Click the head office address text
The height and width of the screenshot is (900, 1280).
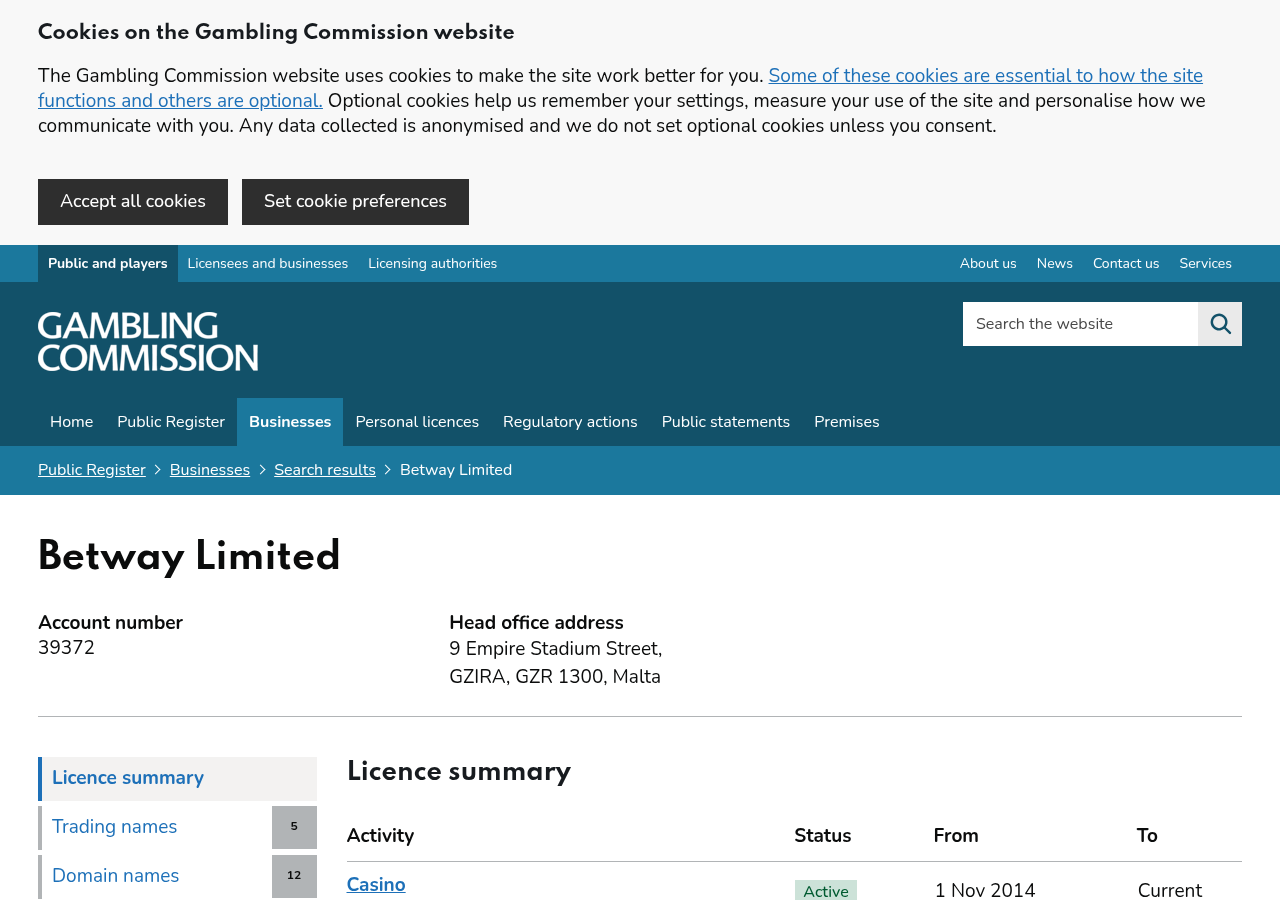coord(556,663)
